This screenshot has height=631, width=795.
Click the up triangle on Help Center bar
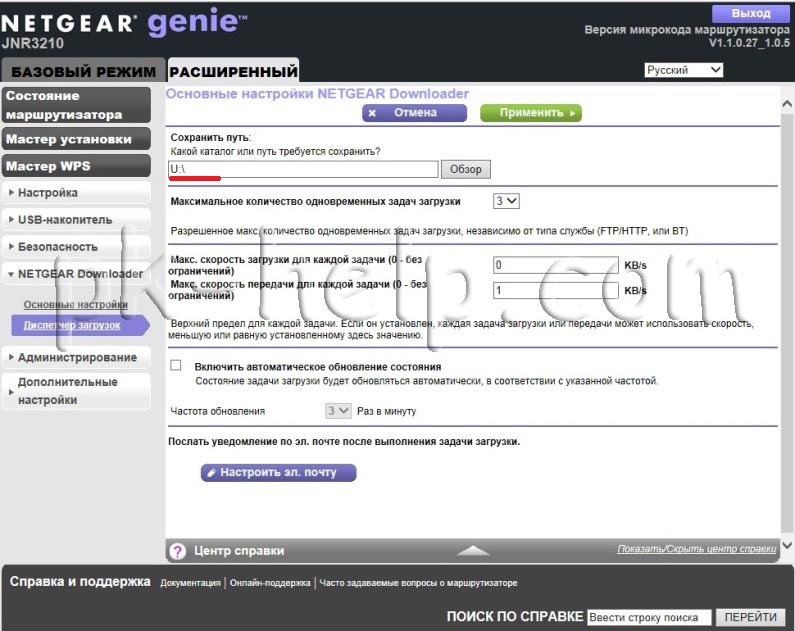(473, 550)
